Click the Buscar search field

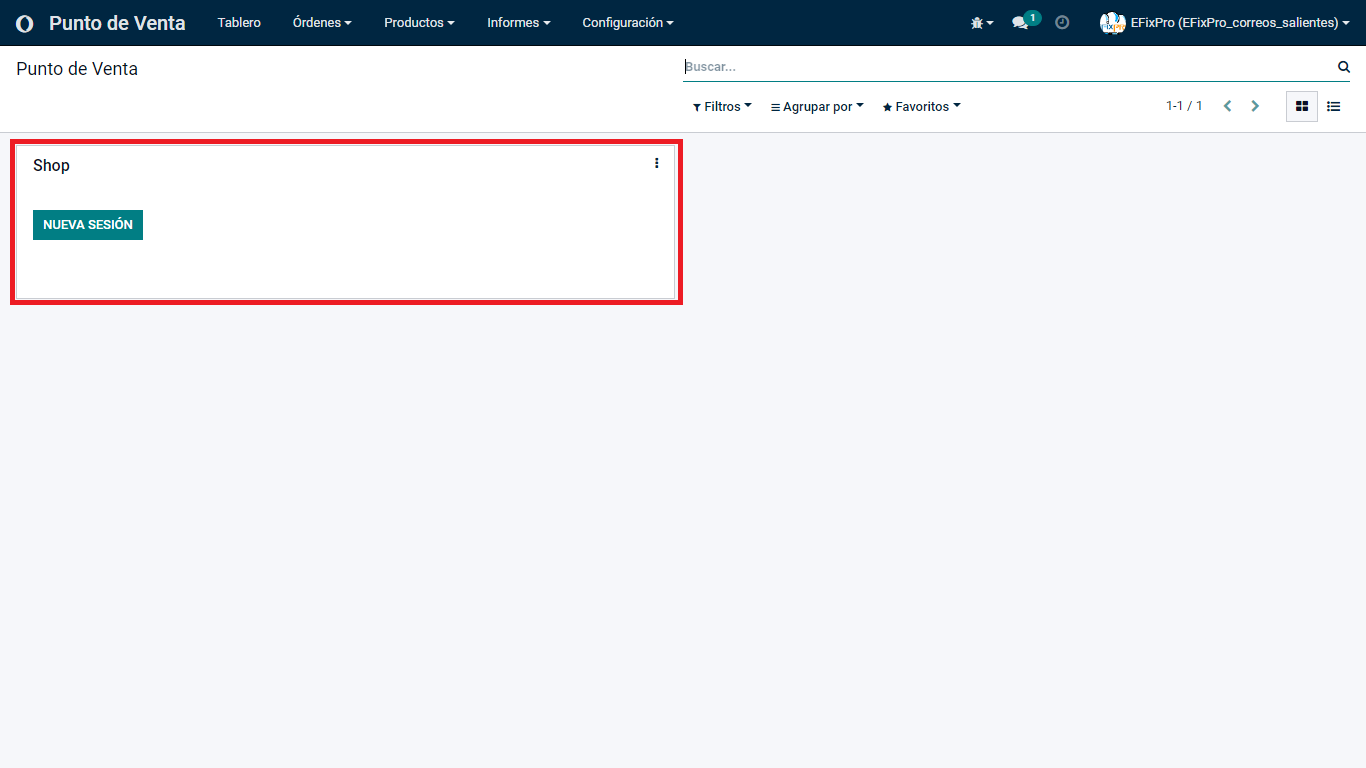pyautogui.click(x=1005, y=67)
